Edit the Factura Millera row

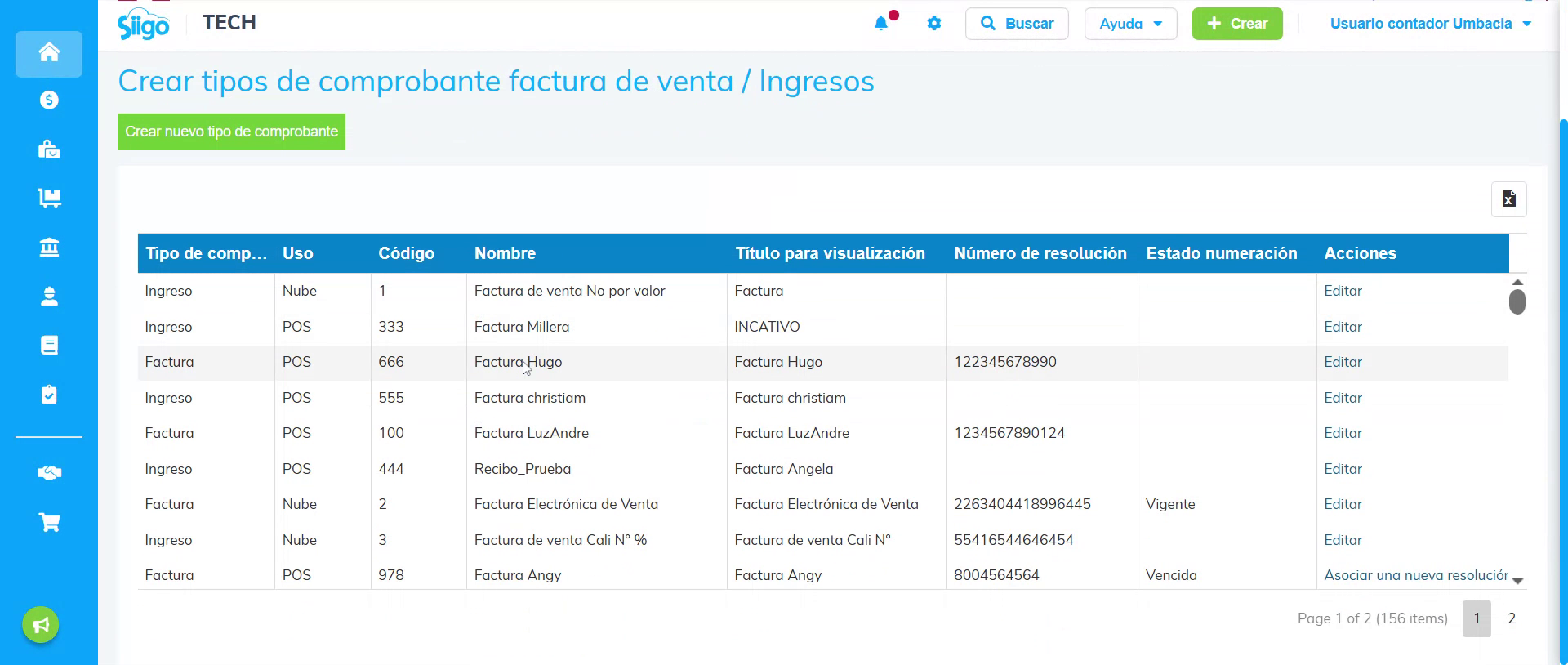tap(1343, 327)
